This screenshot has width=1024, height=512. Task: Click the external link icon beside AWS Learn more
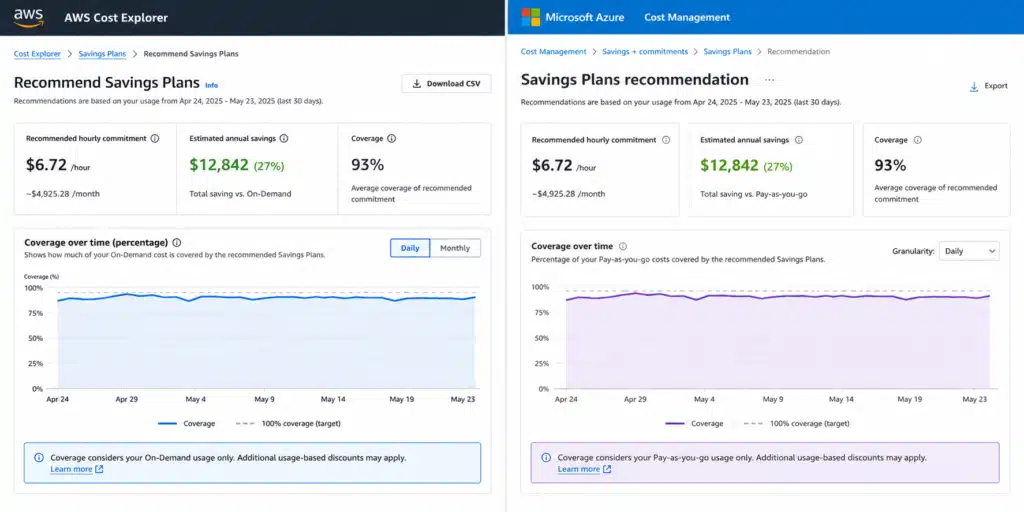[x=99, y=469]
